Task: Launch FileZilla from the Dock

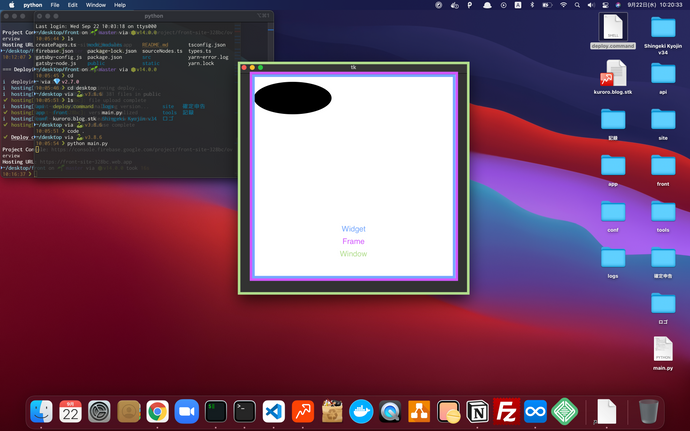Action: pos(506,412)
